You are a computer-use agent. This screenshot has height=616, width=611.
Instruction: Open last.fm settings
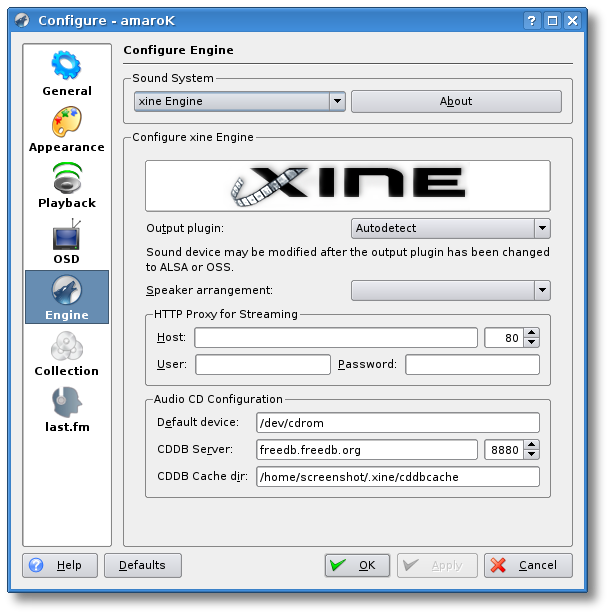pos(67,404)
